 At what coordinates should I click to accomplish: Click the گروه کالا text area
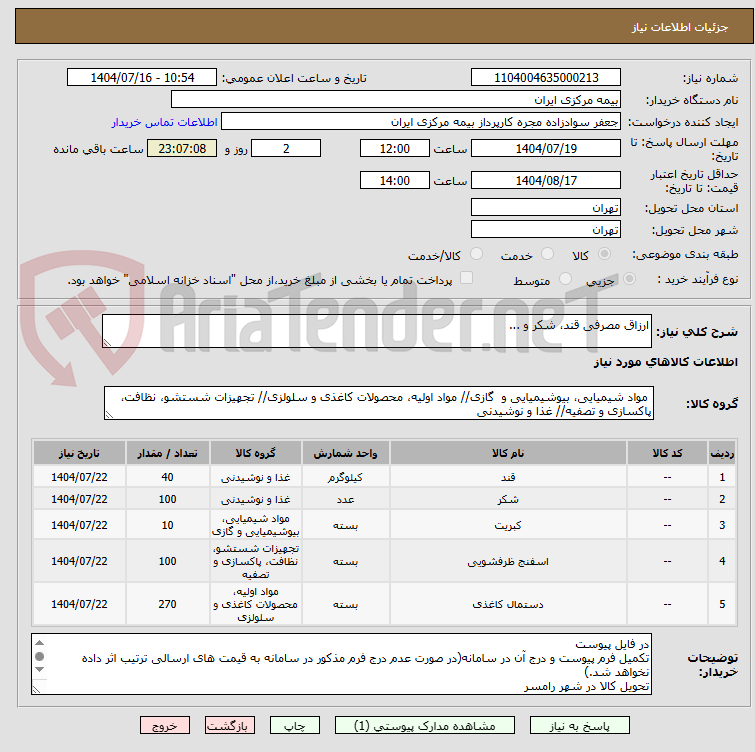(x=378, y=403)
